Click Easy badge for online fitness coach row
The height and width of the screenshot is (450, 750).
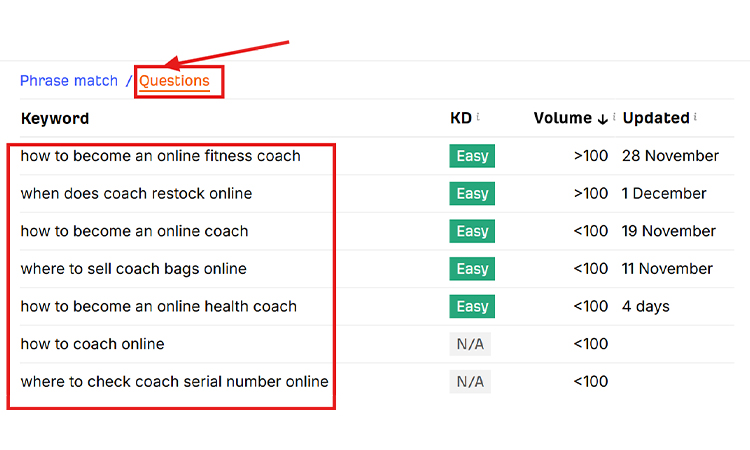coord(472,156)
